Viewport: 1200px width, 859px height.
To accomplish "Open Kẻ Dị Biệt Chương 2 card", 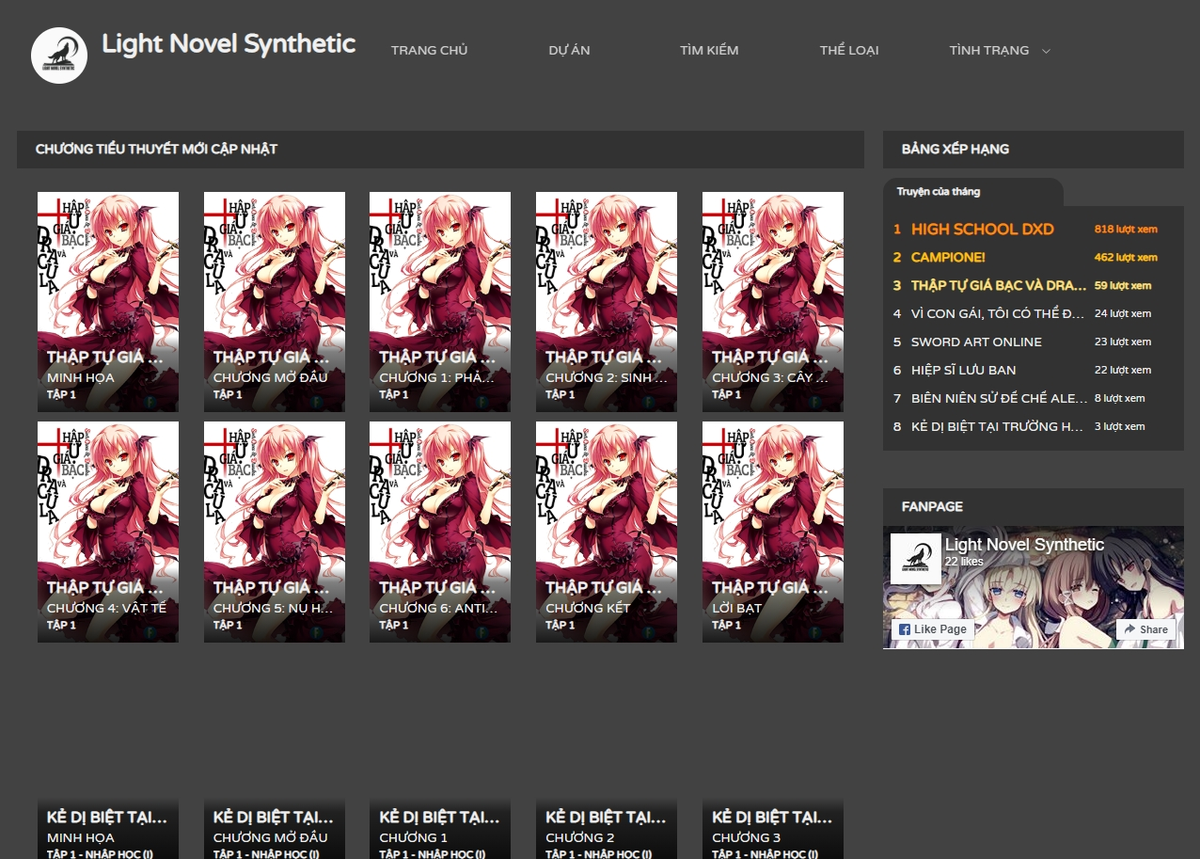I will tap(606, 829).
